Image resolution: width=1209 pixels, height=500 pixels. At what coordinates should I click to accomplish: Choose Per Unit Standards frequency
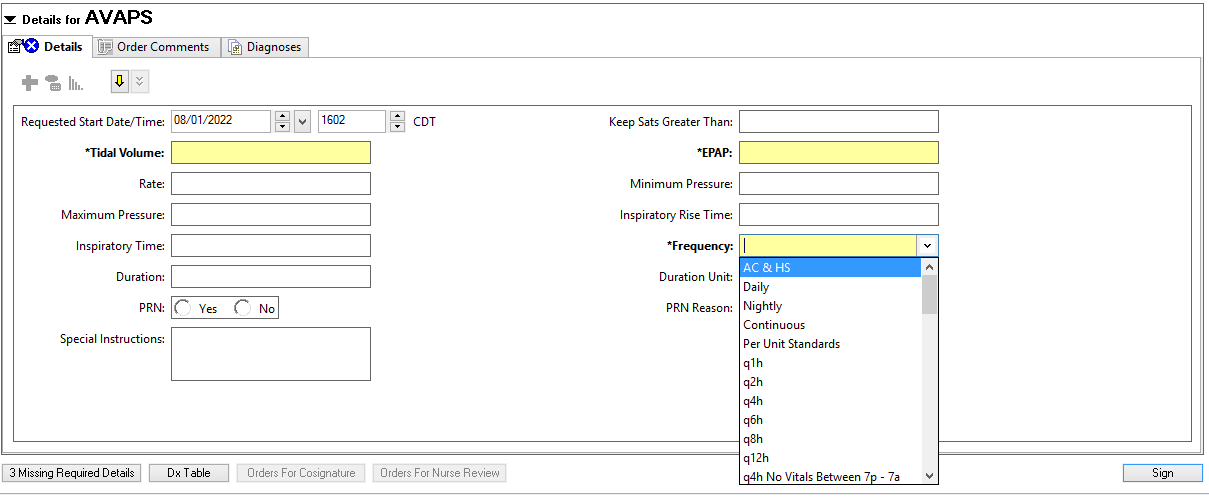pos(830,343)
